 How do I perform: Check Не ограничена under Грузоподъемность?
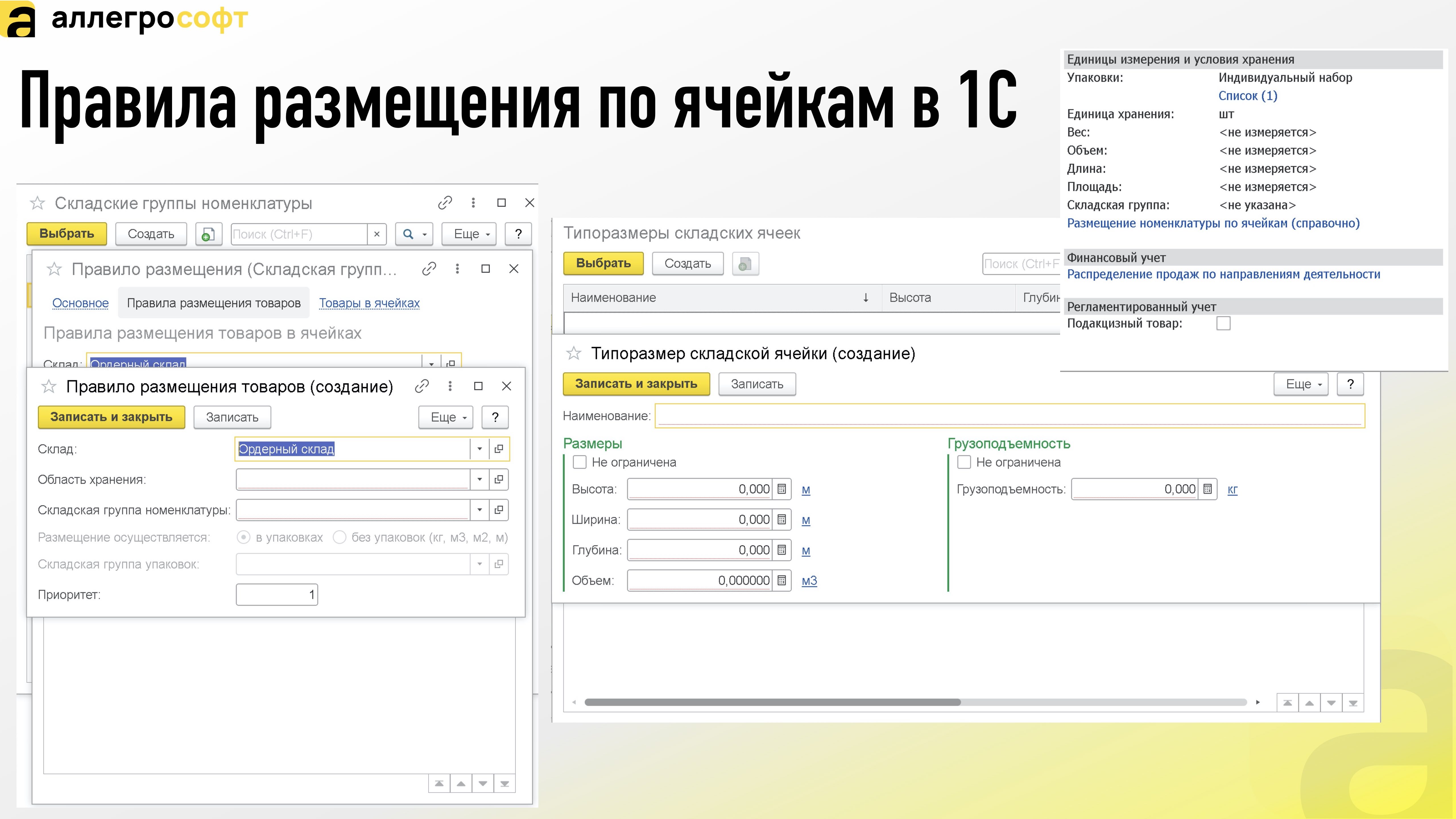[x=964, y=462]
